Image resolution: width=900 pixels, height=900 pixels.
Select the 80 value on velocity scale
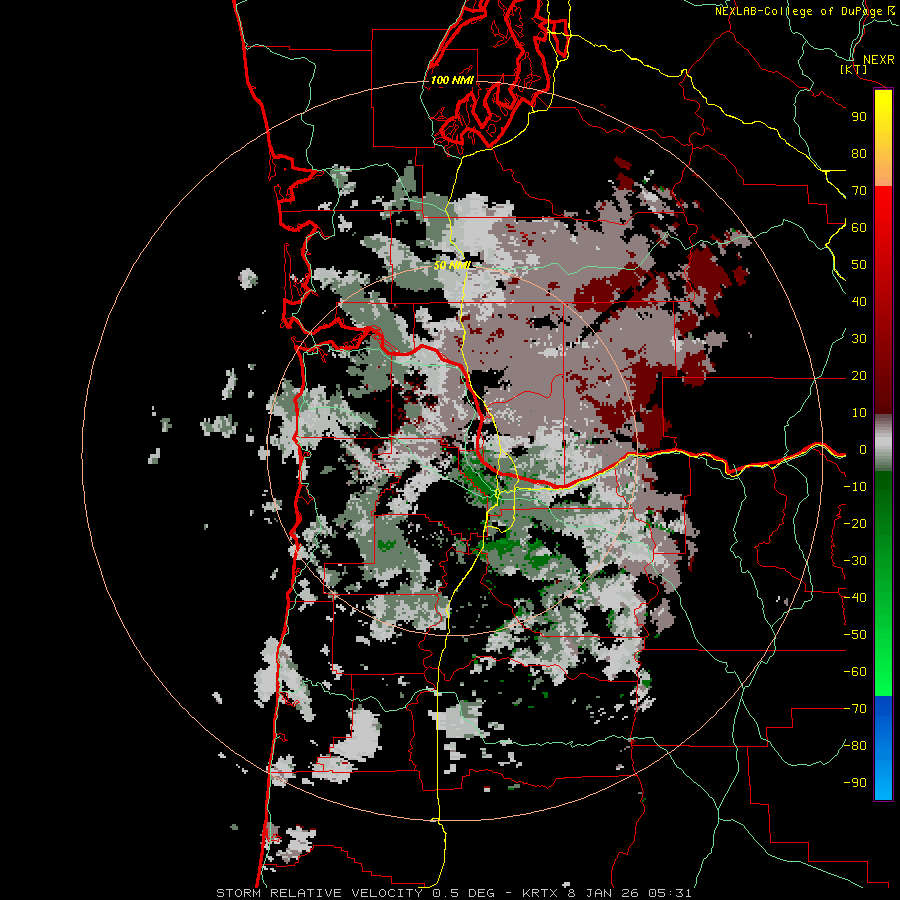click(x=859, y=154)
